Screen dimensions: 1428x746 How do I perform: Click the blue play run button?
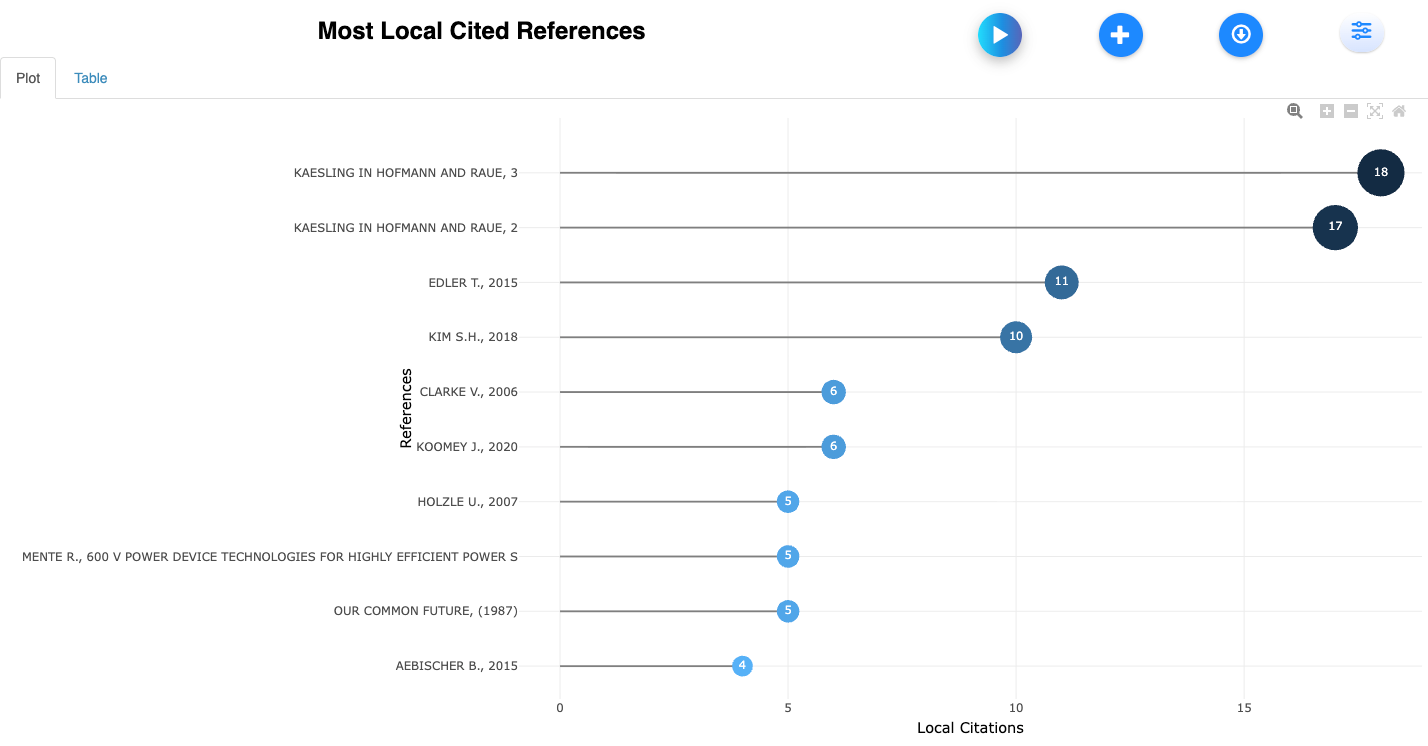pos(999,35)
